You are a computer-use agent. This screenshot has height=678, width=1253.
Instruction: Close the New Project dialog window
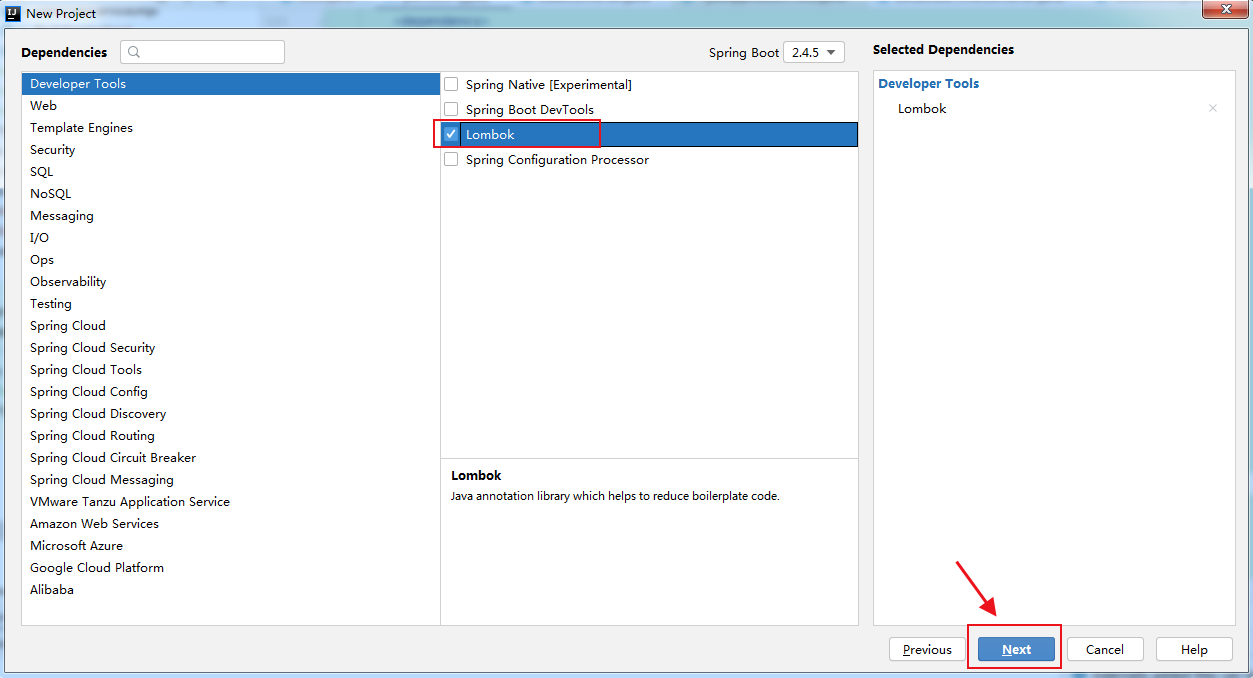1224,9
